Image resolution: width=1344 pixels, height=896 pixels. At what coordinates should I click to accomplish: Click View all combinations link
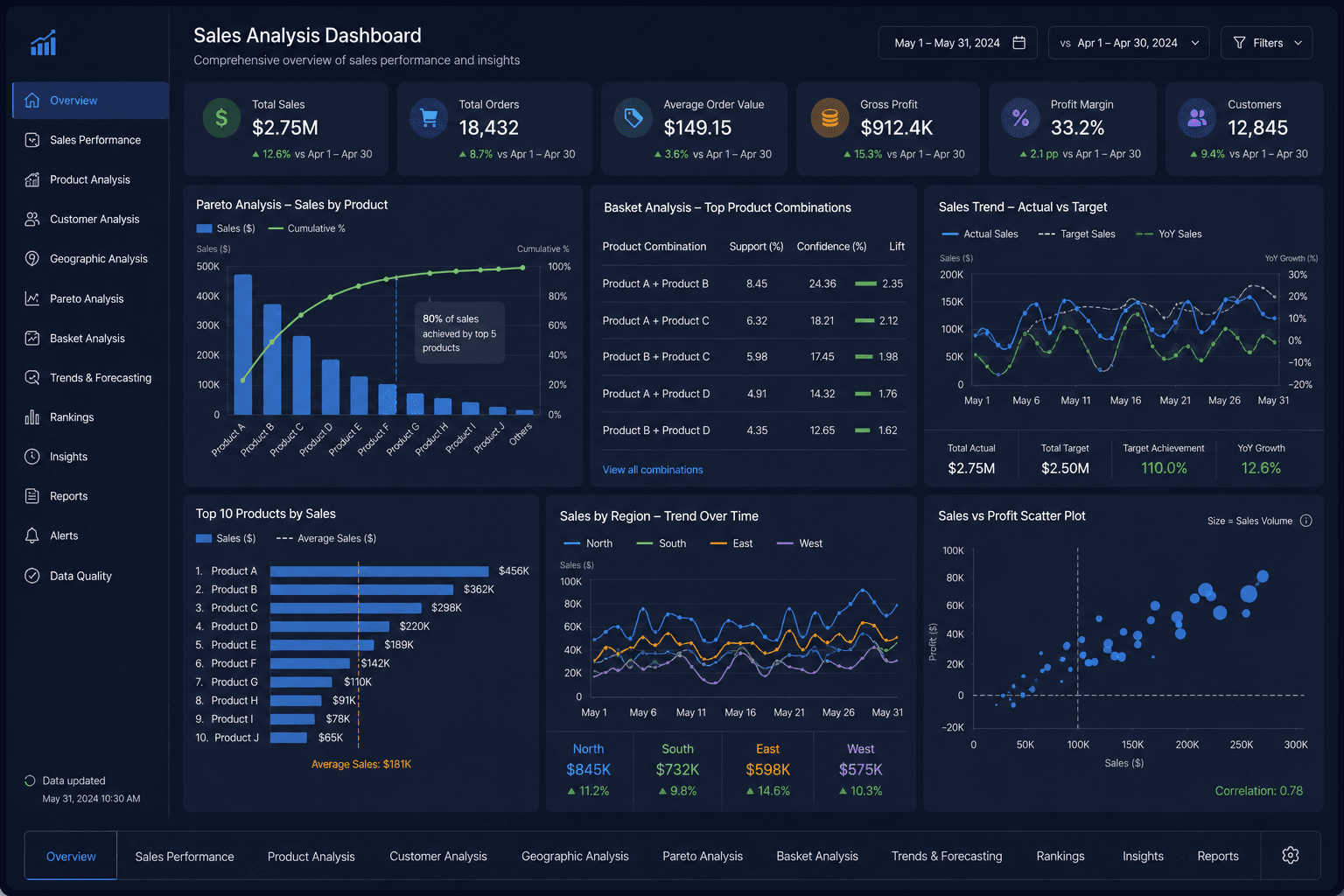(x=653, y=470)
